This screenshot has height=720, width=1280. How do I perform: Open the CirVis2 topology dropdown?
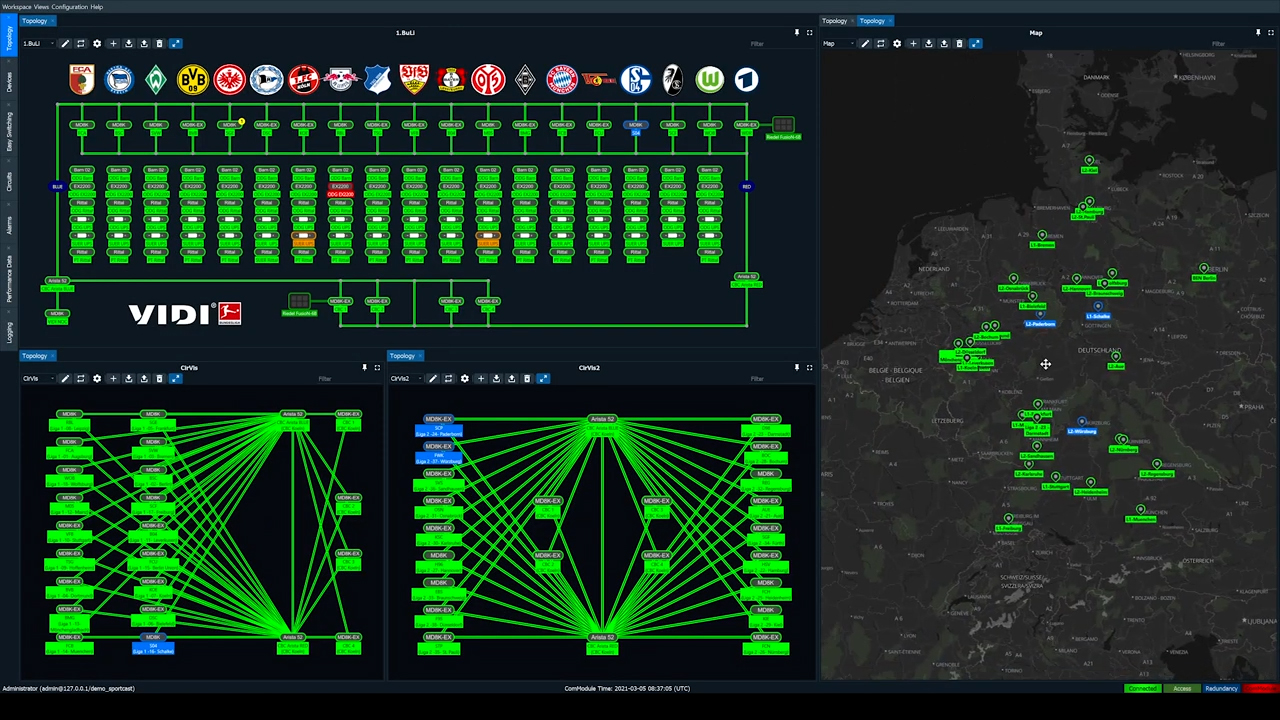(x=406, y=379)
